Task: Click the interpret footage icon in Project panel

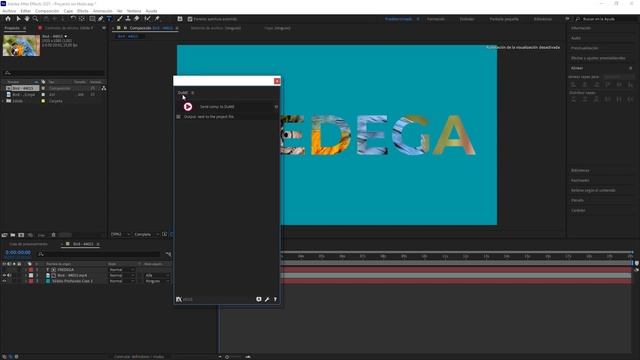Action: pyautogui.click(x=4, y=235)
